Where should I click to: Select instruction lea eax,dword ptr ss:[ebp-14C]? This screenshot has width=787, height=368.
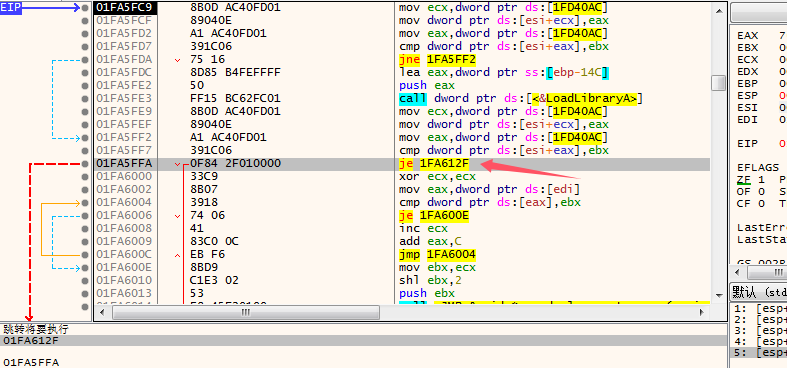click(x=504, y=72)
